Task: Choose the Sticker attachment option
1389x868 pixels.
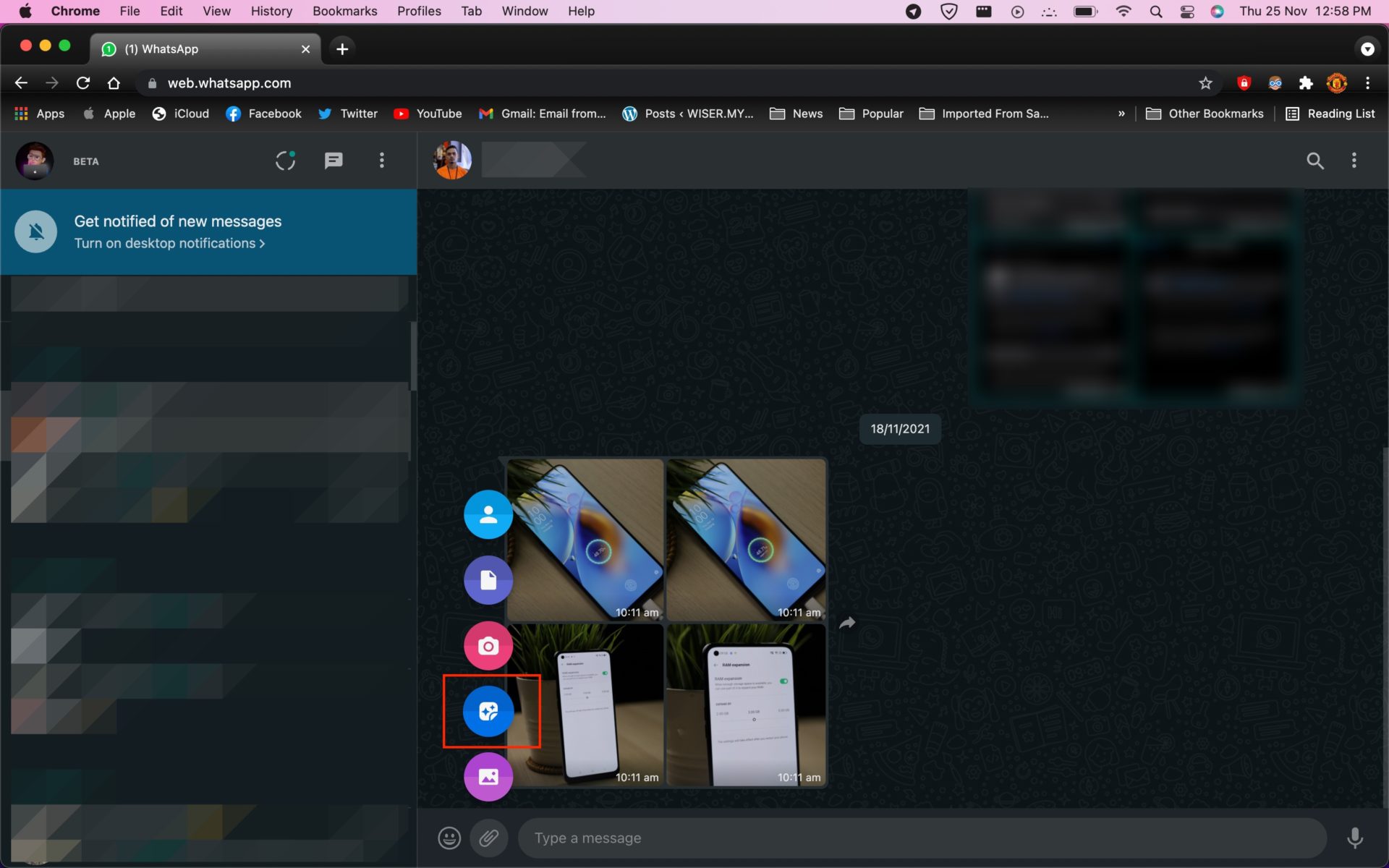Action: [488, 712]
